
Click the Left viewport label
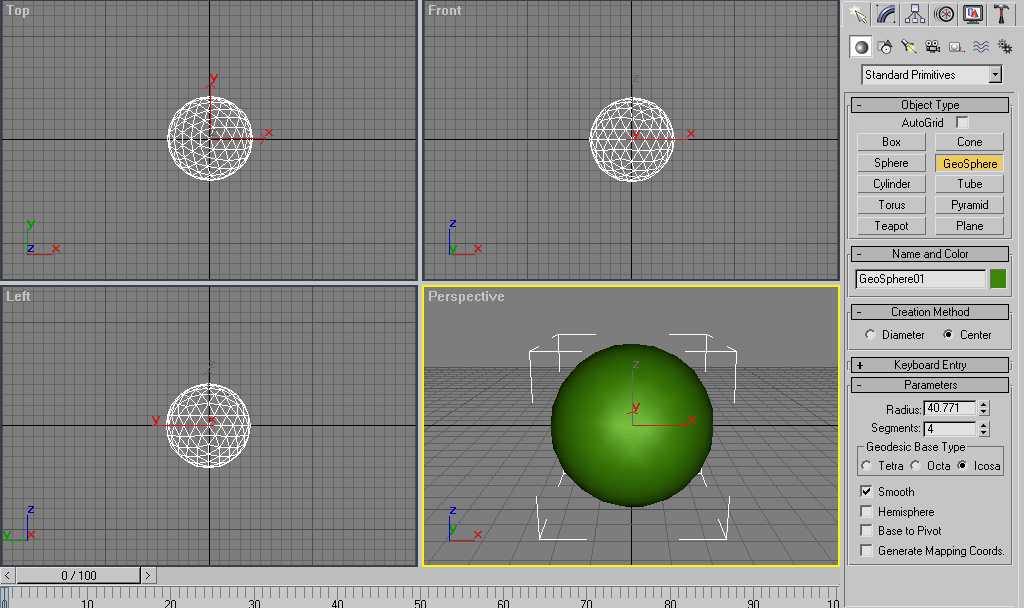click(x=18, y=296)
